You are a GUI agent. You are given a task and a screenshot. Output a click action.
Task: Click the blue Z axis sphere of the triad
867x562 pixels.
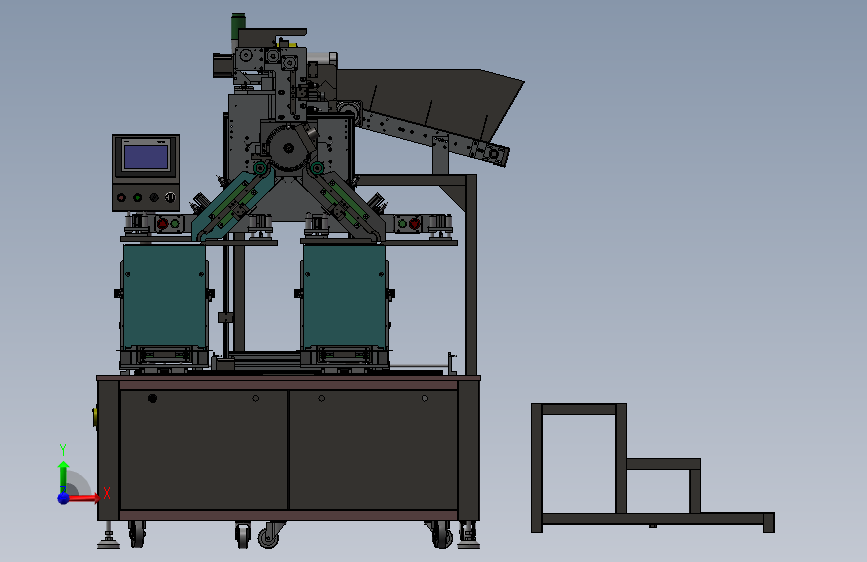[64, 498]
